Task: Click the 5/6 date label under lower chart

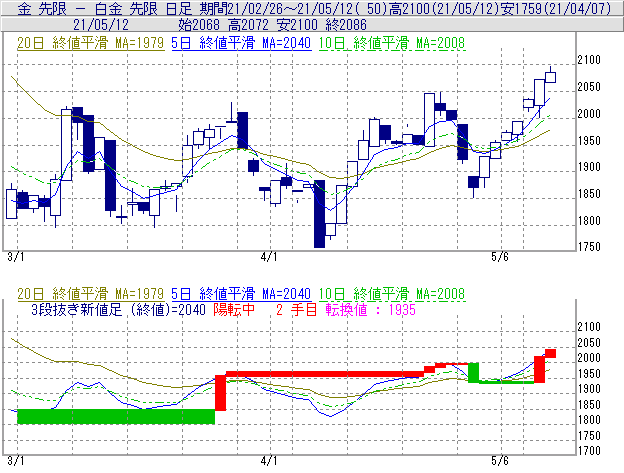Action: pos(500,461)
